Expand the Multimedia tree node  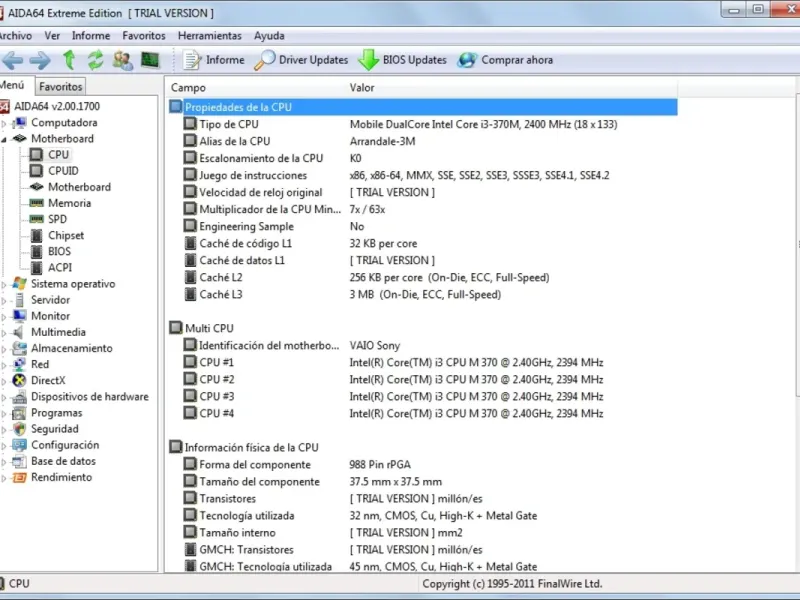4,333
